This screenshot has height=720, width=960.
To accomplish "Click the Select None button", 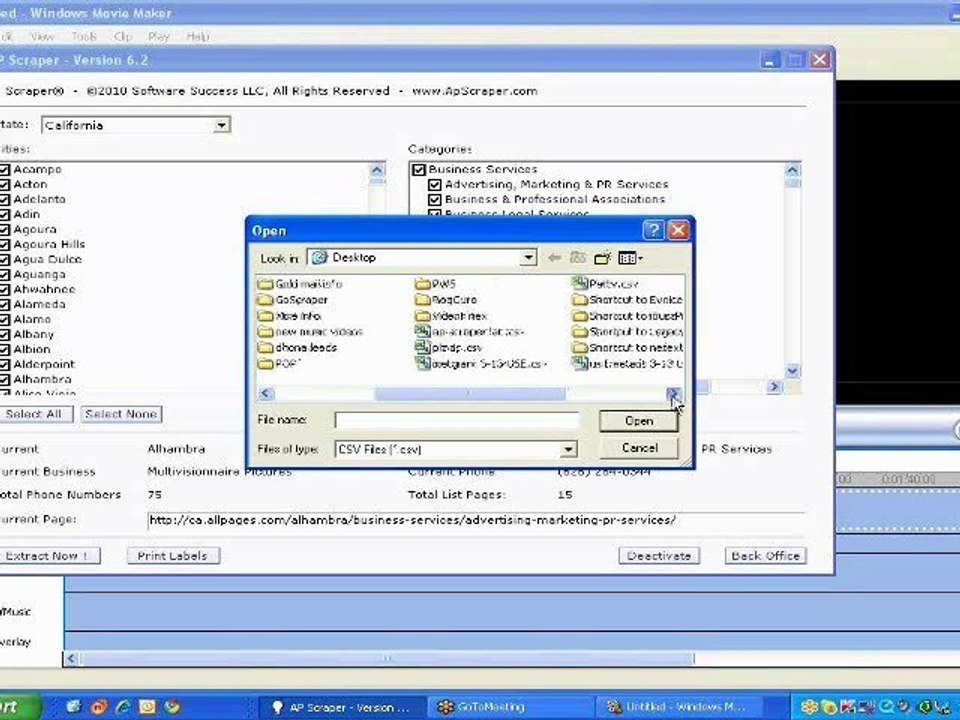I will (x=121, y=414).
